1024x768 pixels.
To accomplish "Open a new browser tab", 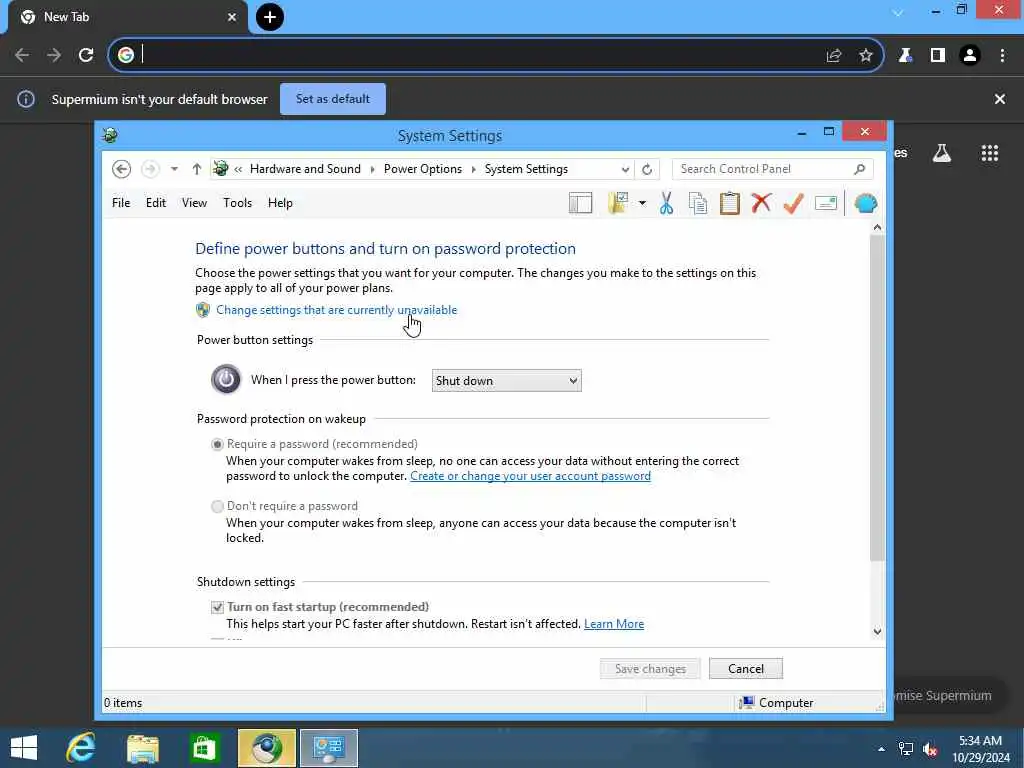I will click(x=270, y=17).
